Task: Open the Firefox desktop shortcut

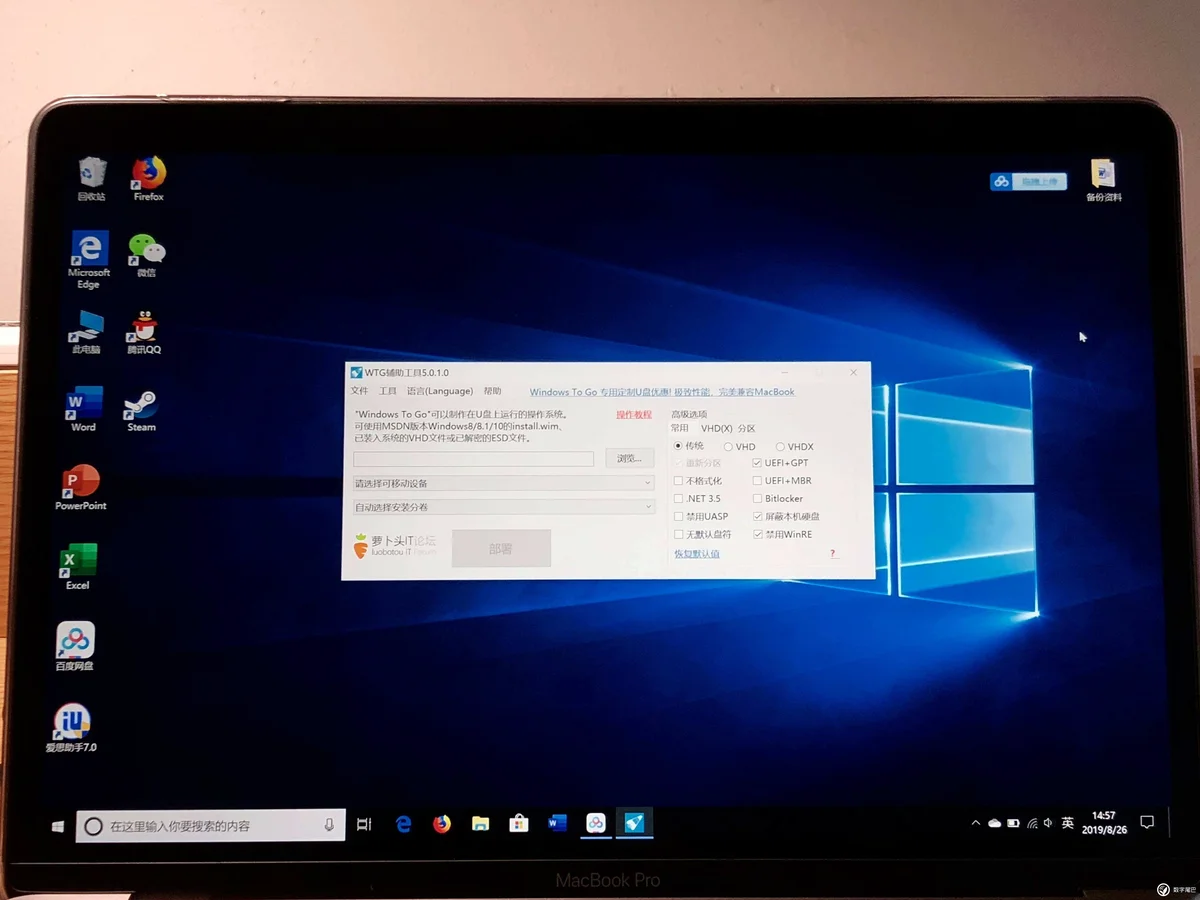Action: (x=149, y=179)
